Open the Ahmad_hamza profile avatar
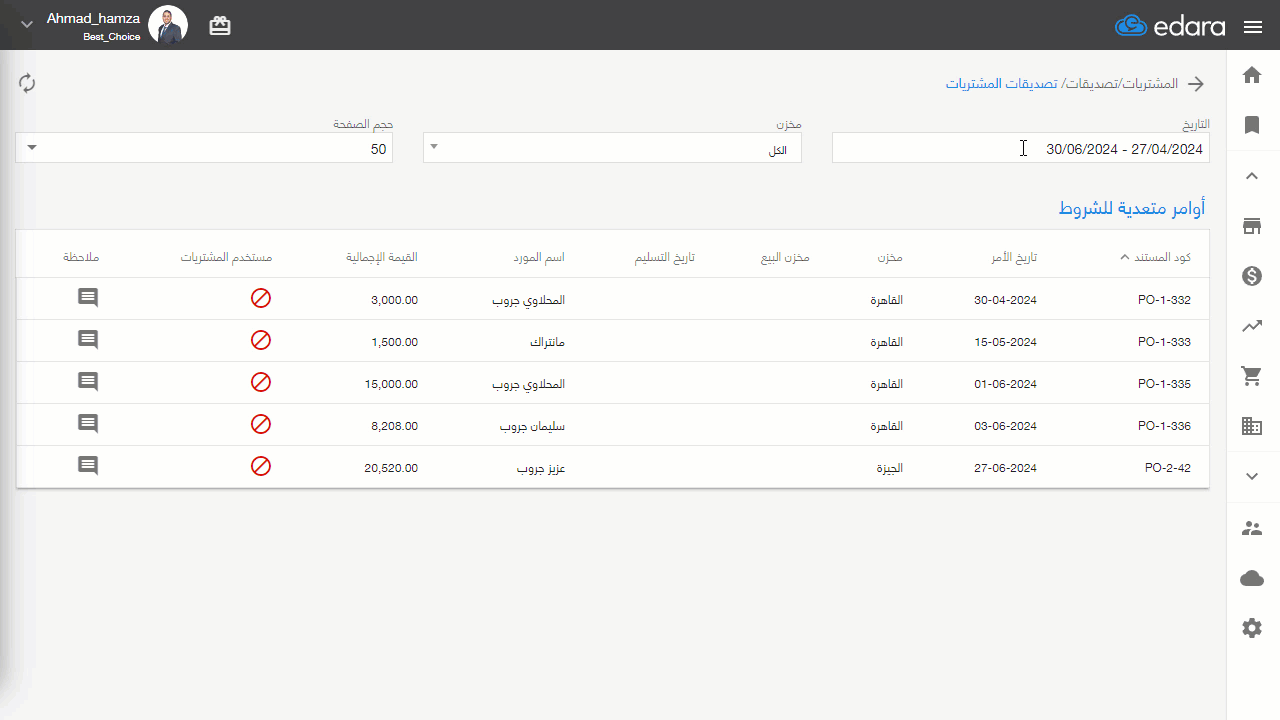The image size is (1280, 720). coord(168,24)
